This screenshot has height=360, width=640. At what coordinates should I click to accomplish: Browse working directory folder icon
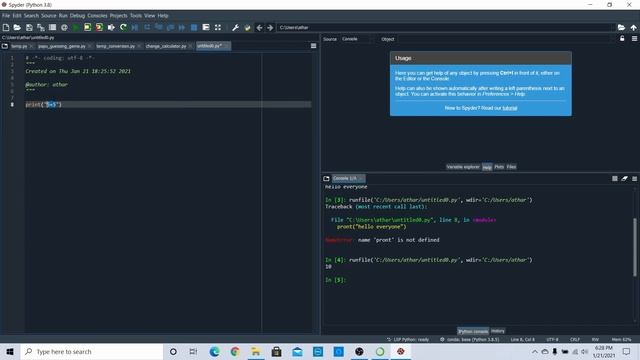[x=621, y=27]
